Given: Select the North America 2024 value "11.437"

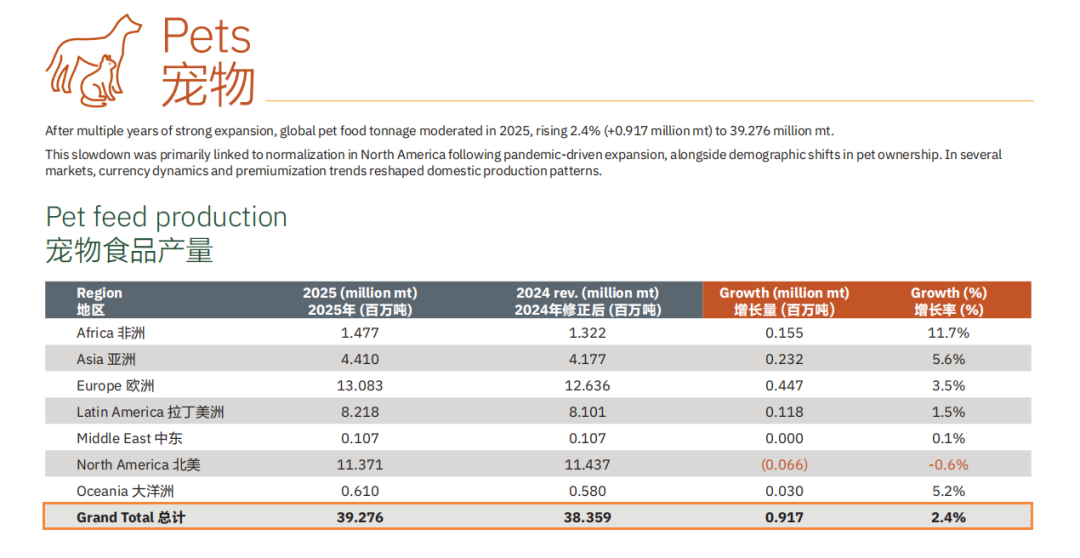Looking at the screenshot, I should [x=588, y=465].
